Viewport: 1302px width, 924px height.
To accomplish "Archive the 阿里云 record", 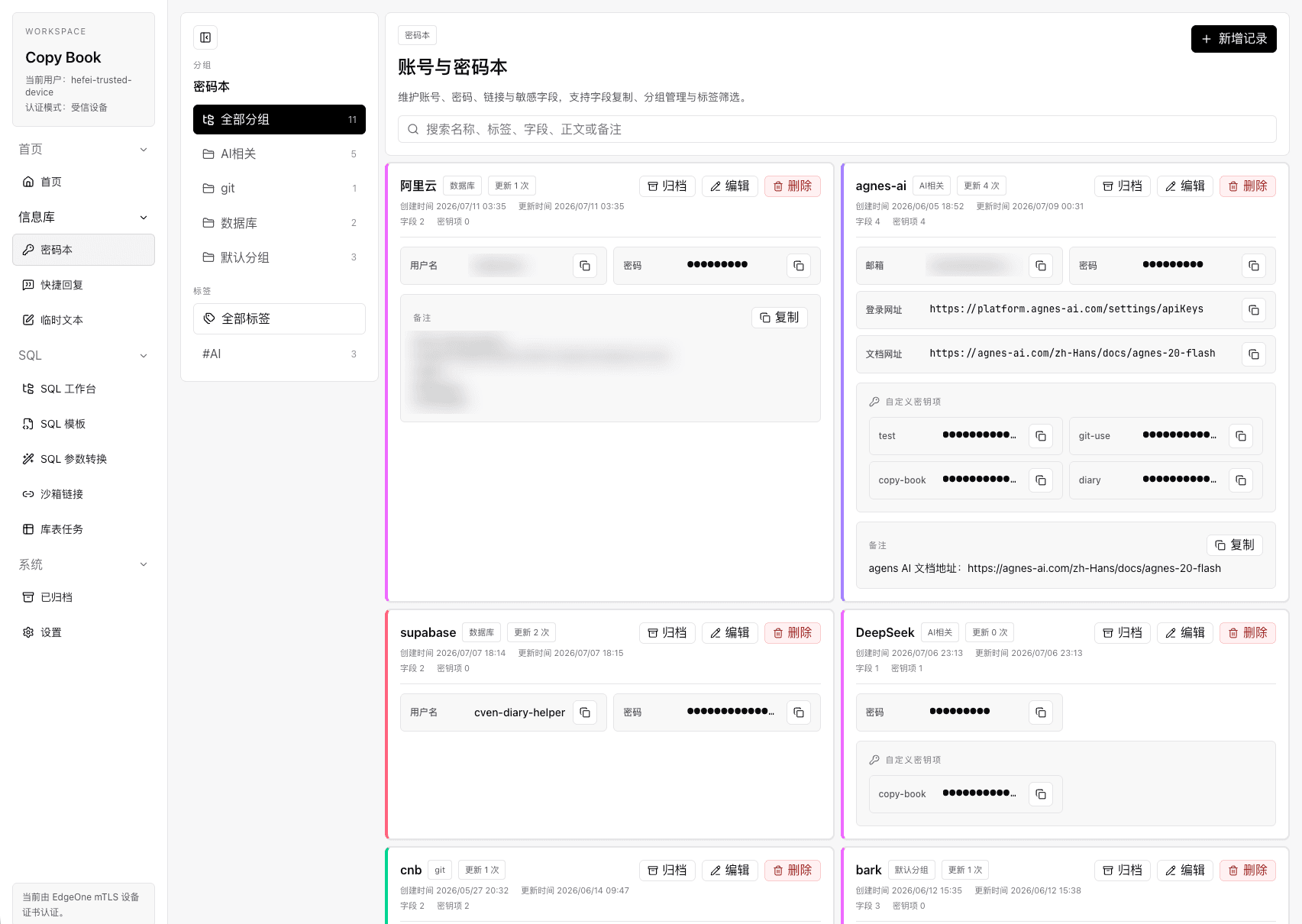I will pos(667,186).
